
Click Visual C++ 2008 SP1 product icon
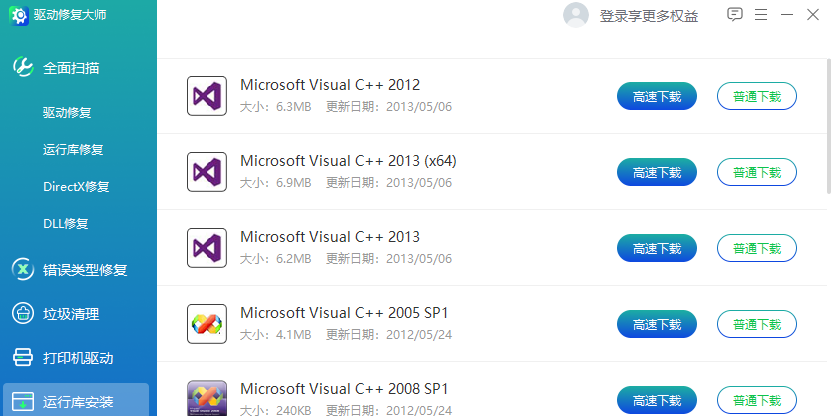[207, 398]
